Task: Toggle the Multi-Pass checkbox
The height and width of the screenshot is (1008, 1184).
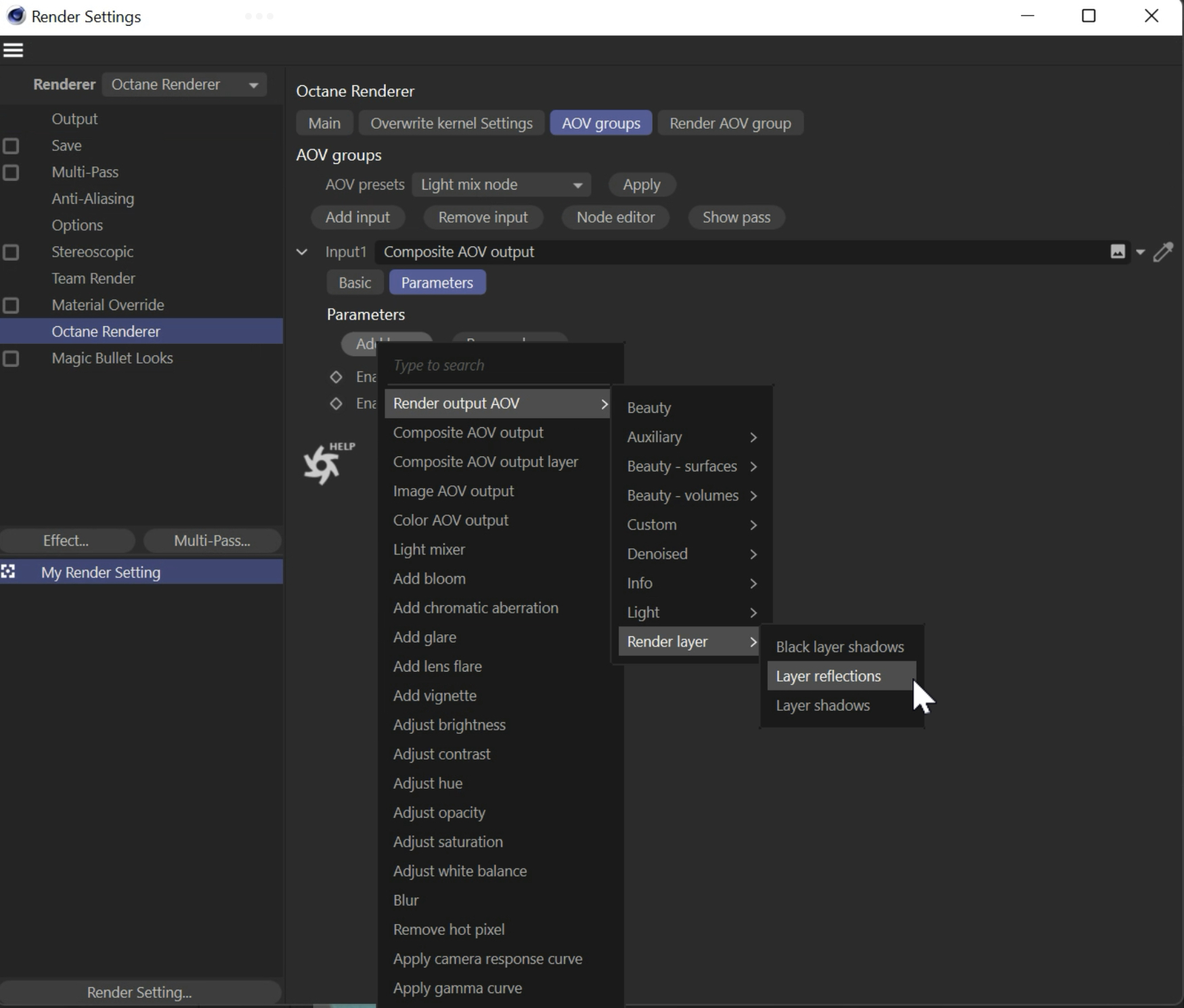Action: [x=11, y=173]
